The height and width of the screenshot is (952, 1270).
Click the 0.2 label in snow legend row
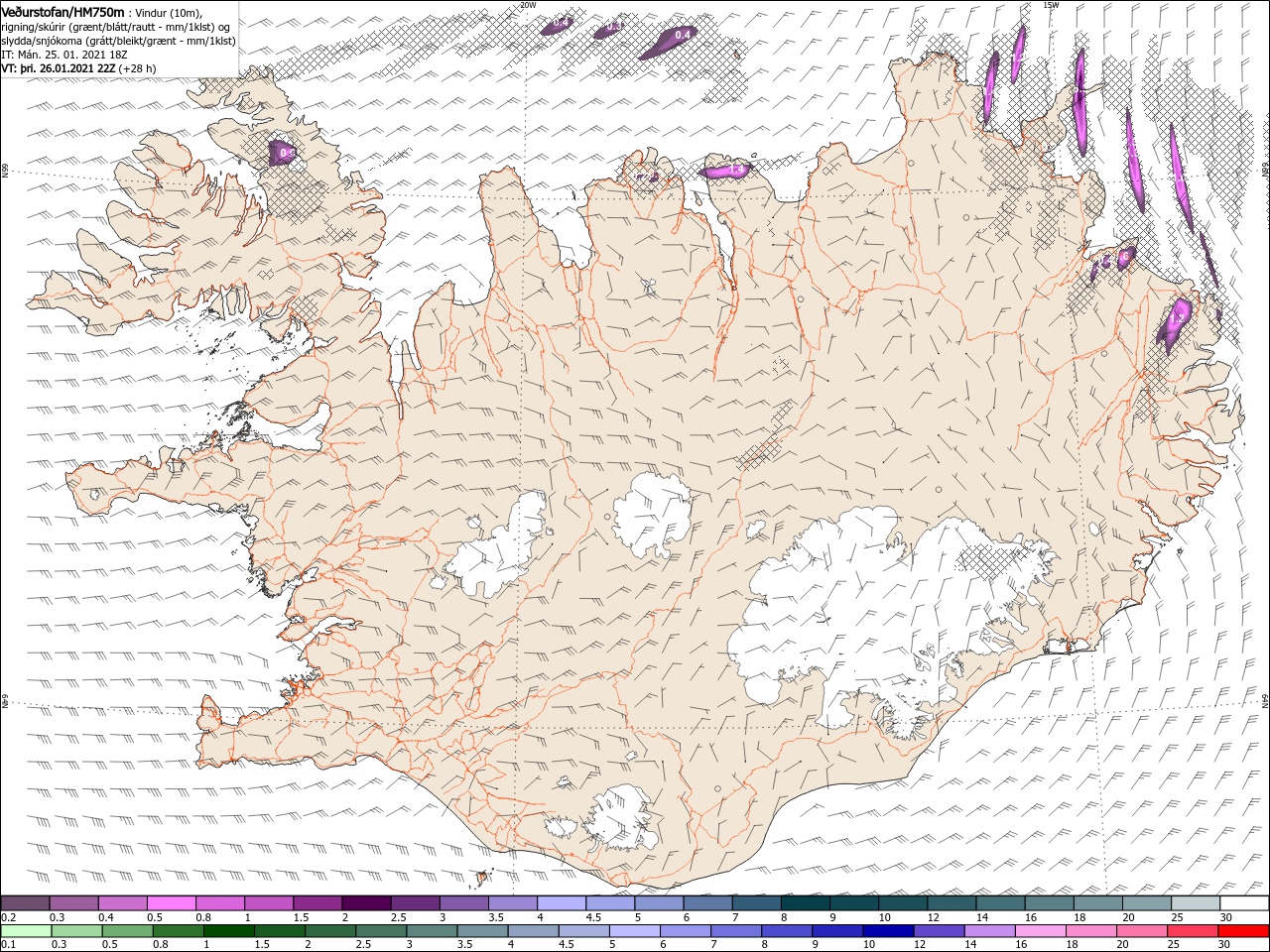7,916
